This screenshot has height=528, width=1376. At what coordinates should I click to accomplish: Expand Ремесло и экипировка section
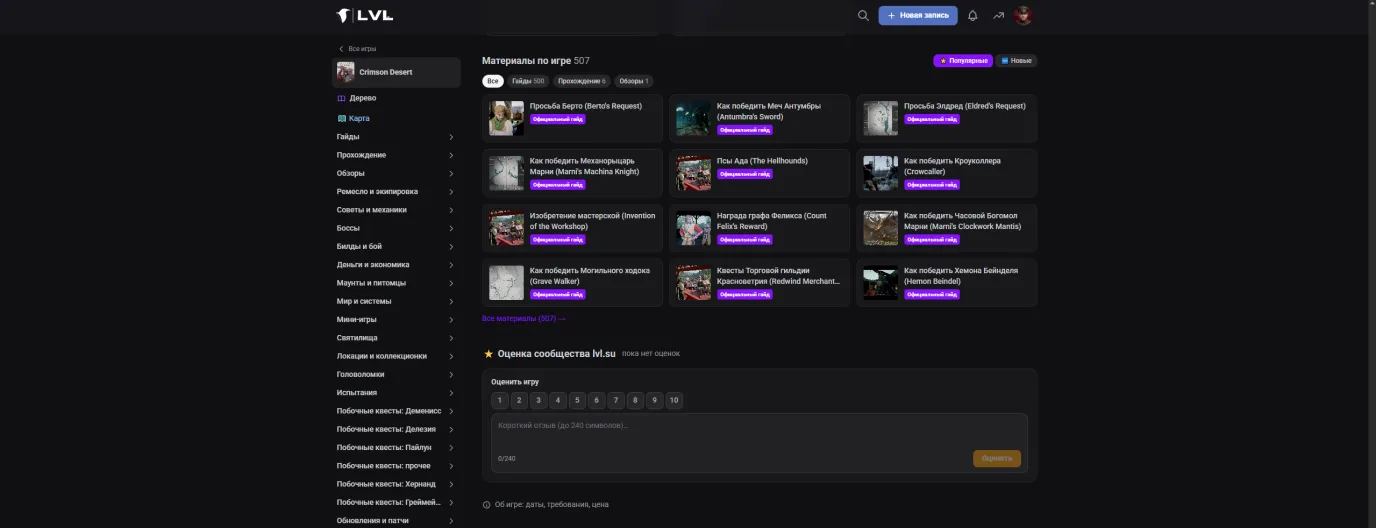coord(396,191)
